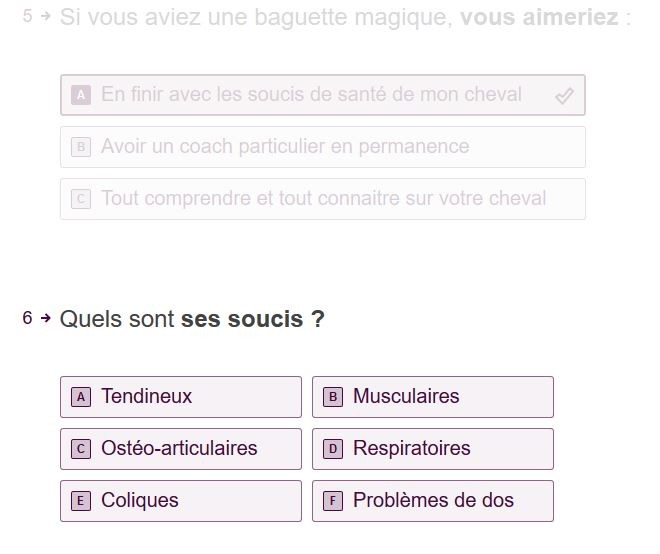Select Respiratoires as a health concern
This screenshot has height=554, width=660.
[432, 449]
